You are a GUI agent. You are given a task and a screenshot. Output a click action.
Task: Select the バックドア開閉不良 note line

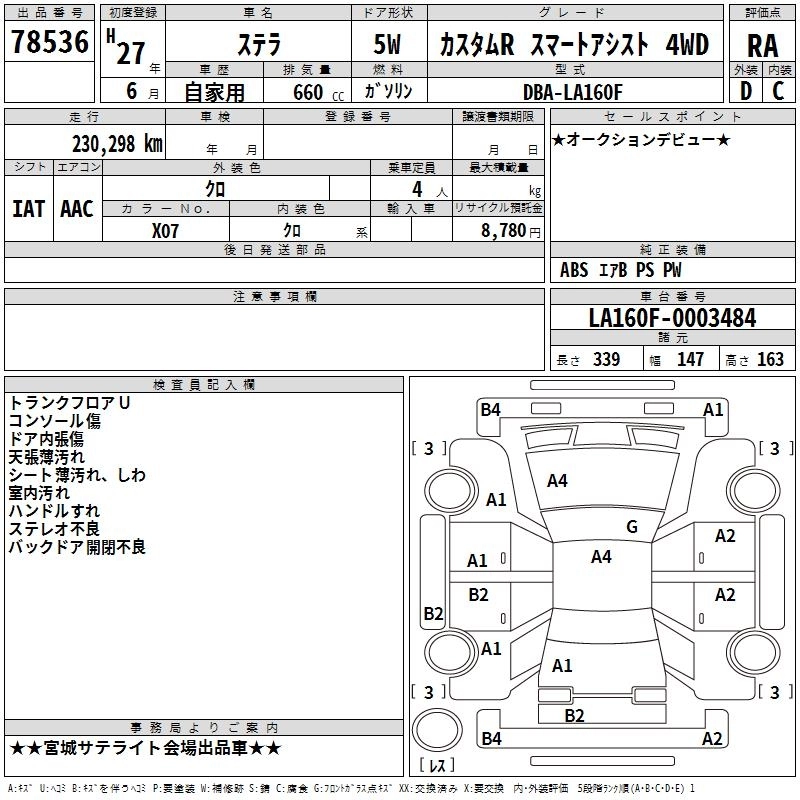(77, 546)
